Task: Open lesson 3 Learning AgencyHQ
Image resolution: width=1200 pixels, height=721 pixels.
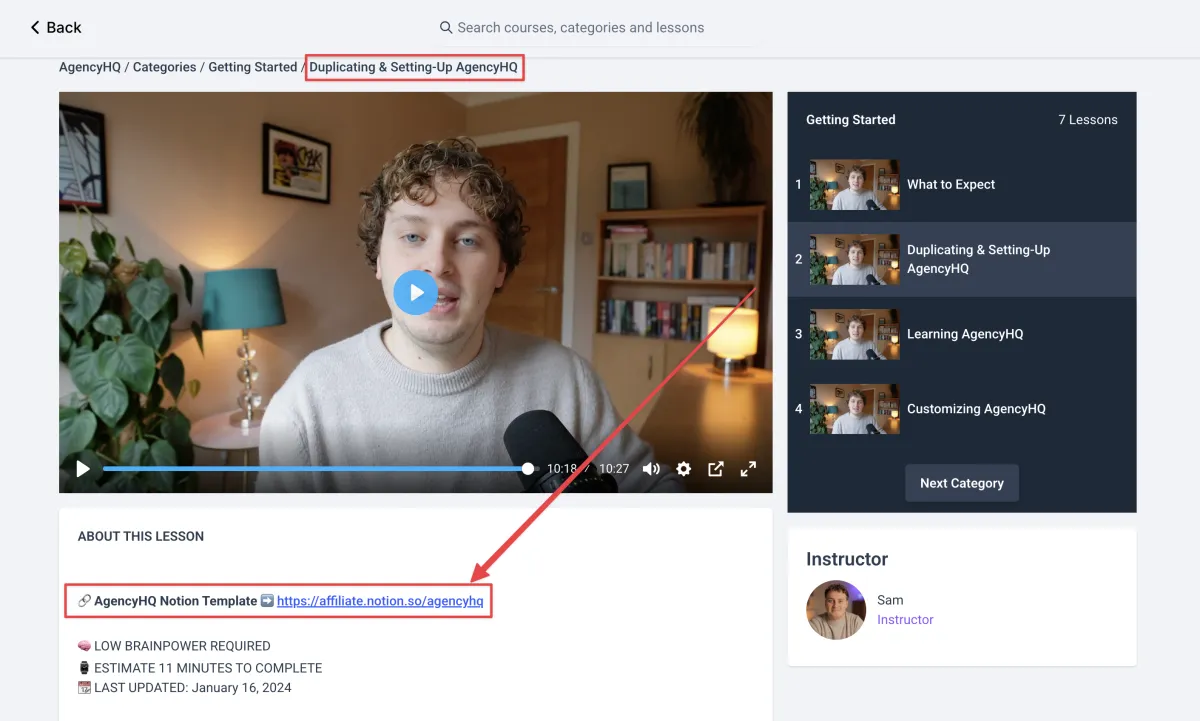Action: (962, 334)
